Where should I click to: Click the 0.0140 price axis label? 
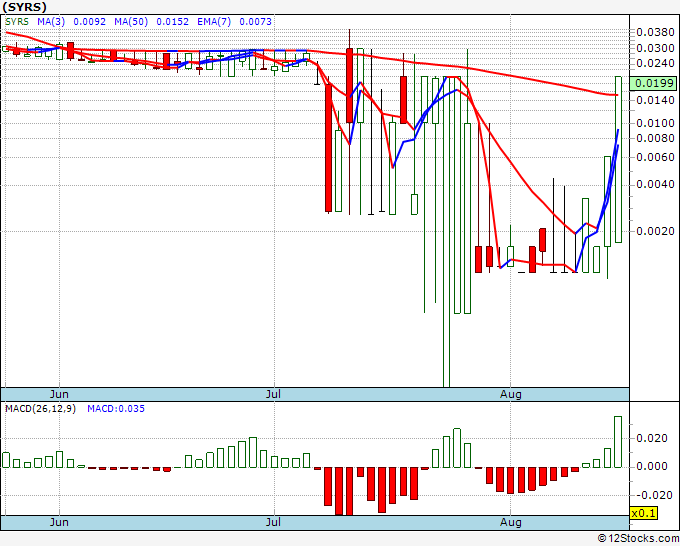tap(655, 100)
